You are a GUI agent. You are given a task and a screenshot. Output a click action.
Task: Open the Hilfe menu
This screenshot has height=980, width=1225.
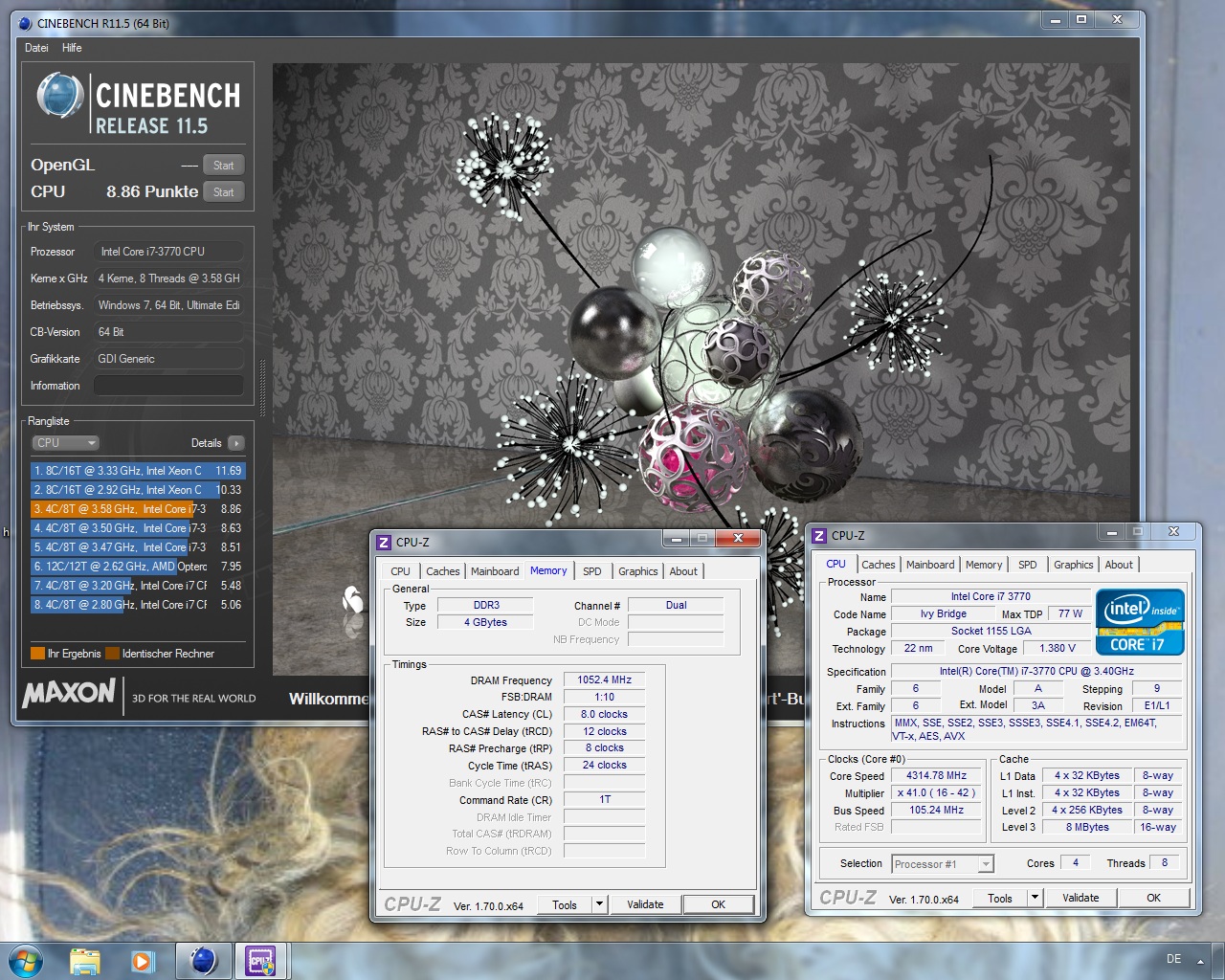(72, 48)
